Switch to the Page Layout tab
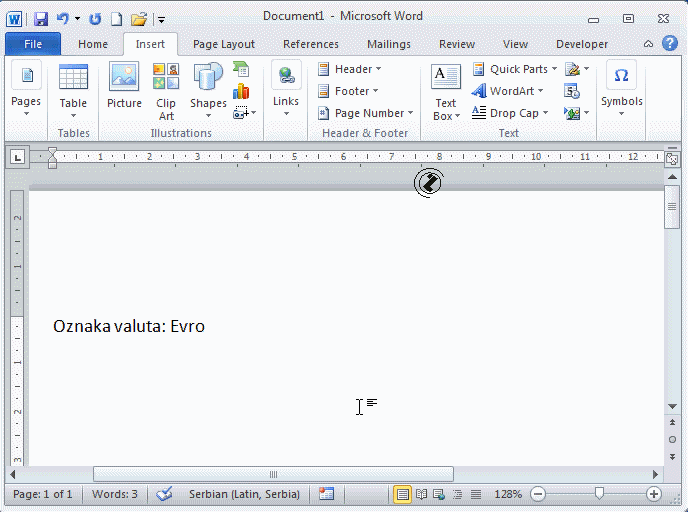Image resolution: width=688 pixels, height=512 pixels. tap(224, 44)
